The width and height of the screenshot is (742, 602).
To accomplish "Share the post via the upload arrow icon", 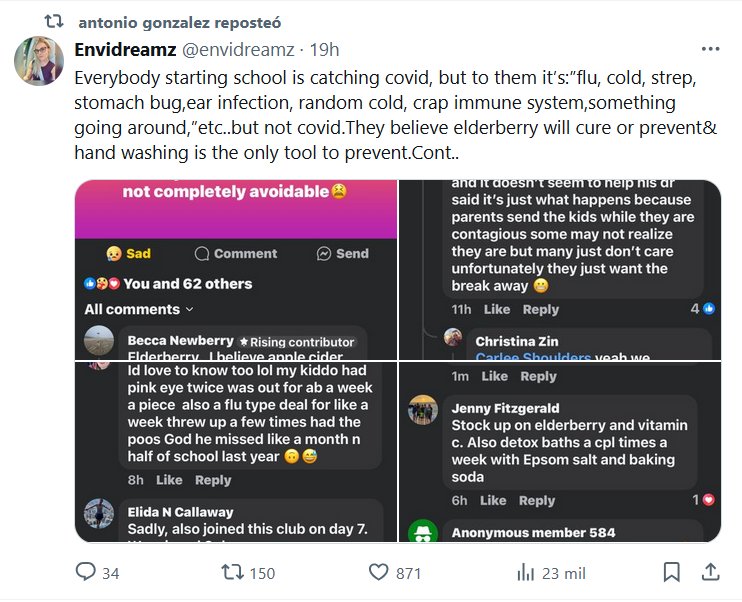I will click(x=710, y=572).
